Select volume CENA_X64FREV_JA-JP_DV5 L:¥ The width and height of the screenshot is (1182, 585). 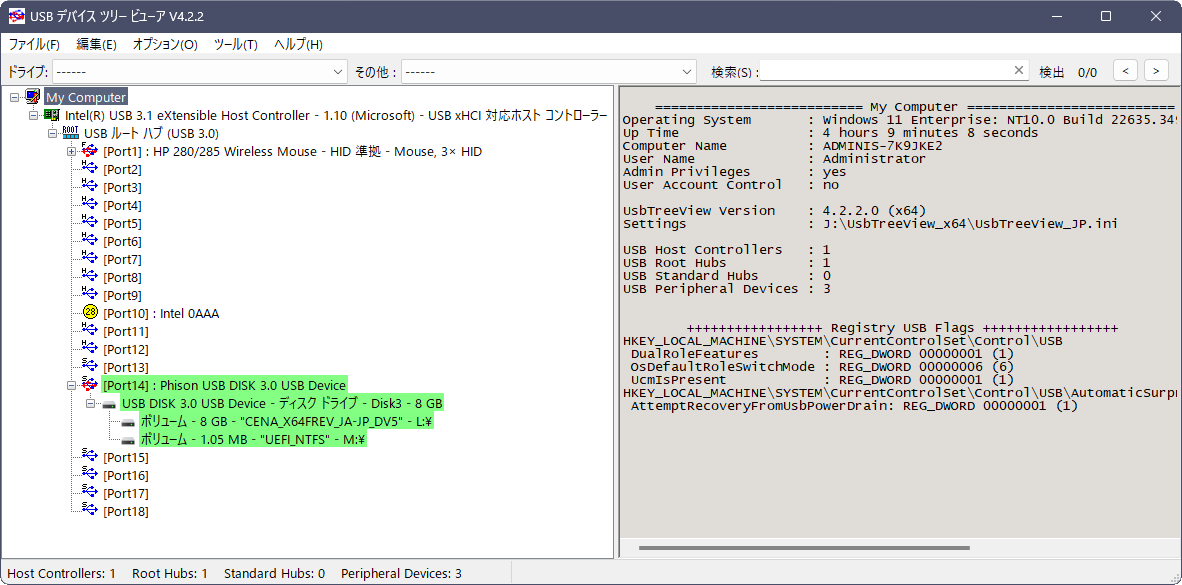click(x=287, y=422)
